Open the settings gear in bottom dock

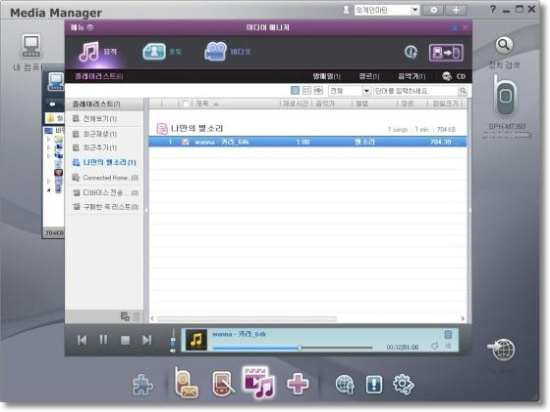(x=403, y=384)
